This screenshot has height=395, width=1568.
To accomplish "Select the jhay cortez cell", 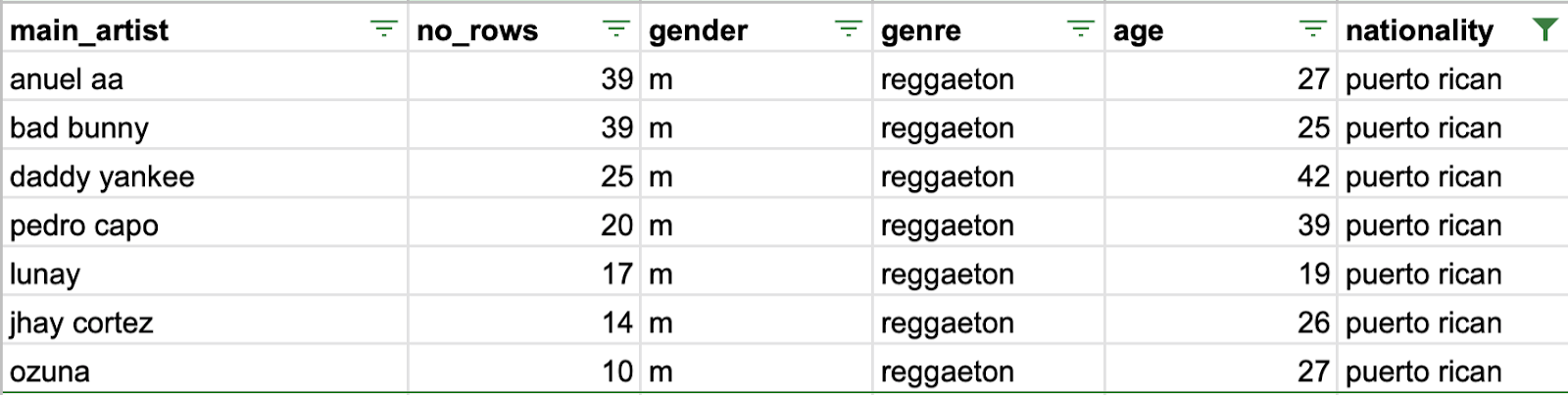I will tap(205, 322).
